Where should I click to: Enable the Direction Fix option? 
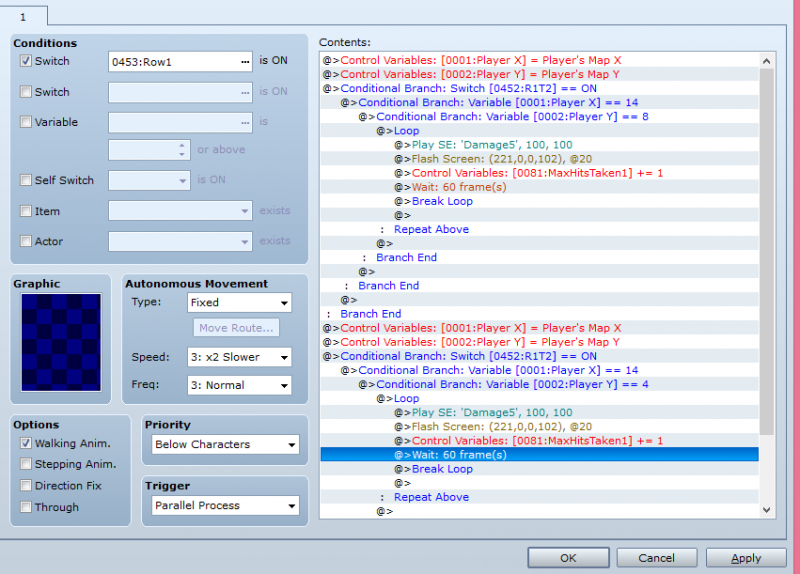tap(26, 485)
